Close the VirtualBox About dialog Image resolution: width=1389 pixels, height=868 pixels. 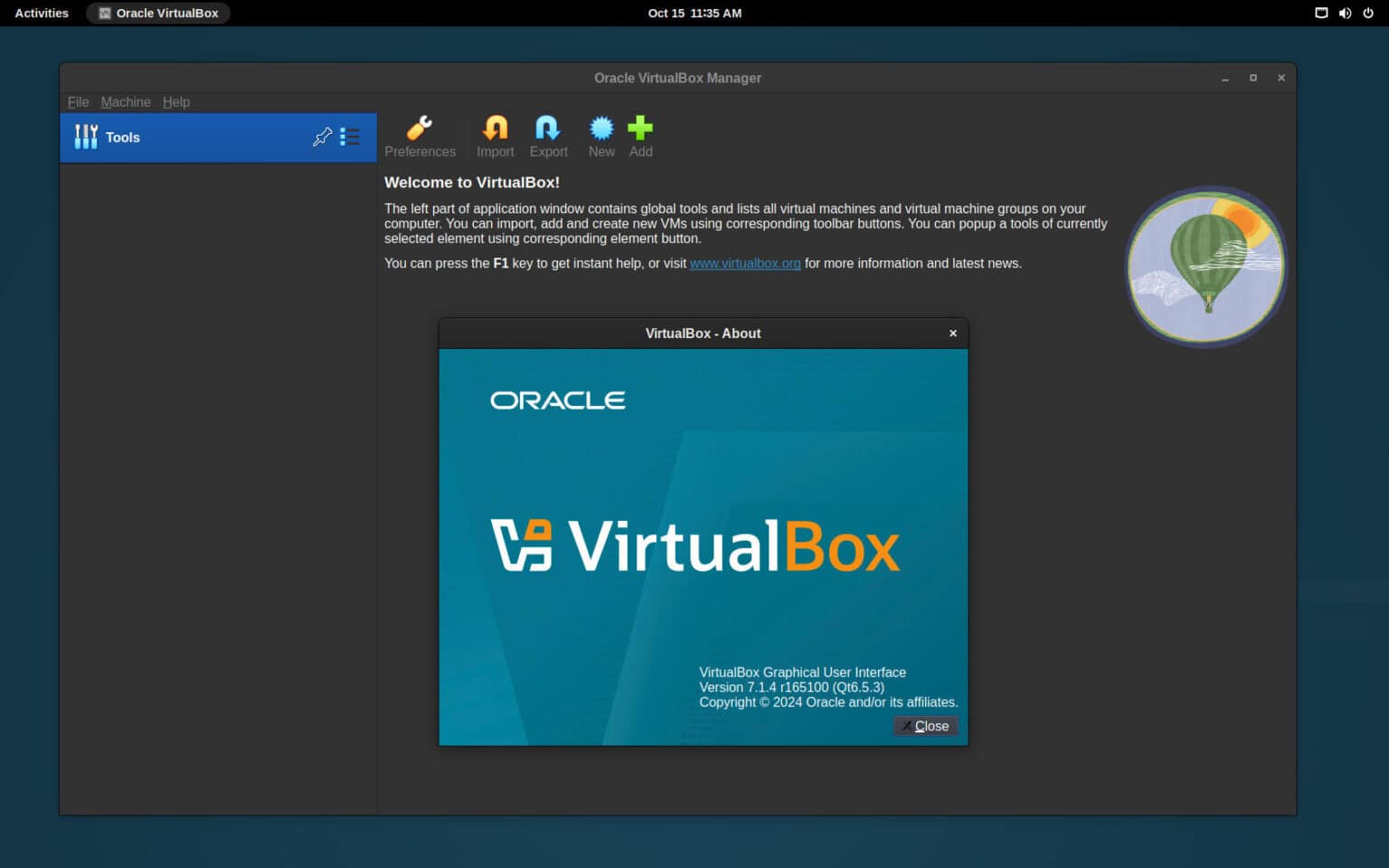[x=925, y=725]
